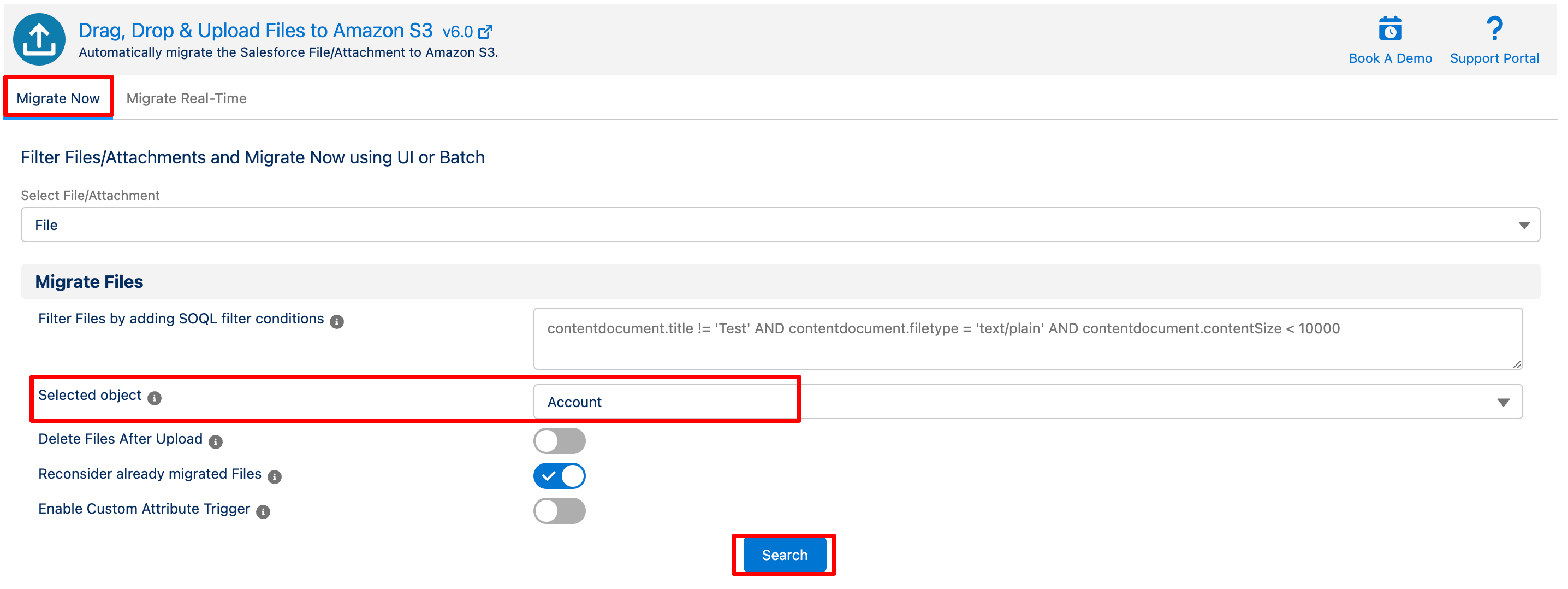This screenshot has height=589, width=1568.
Task: Click the Migrate Files section header
Action: (x=780, y=281)
